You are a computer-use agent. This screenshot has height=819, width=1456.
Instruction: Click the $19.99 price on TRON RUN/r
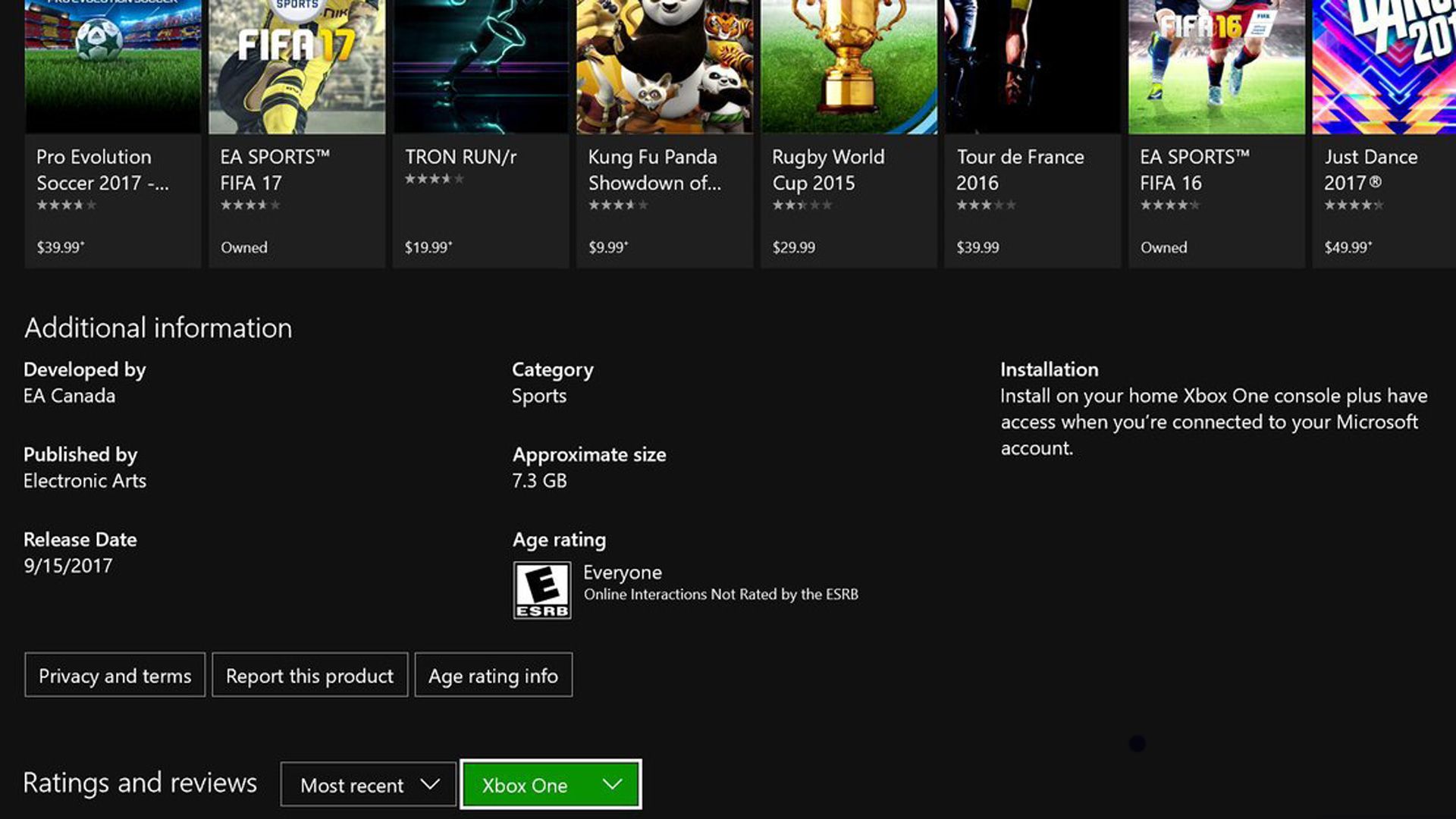point(427,246)
